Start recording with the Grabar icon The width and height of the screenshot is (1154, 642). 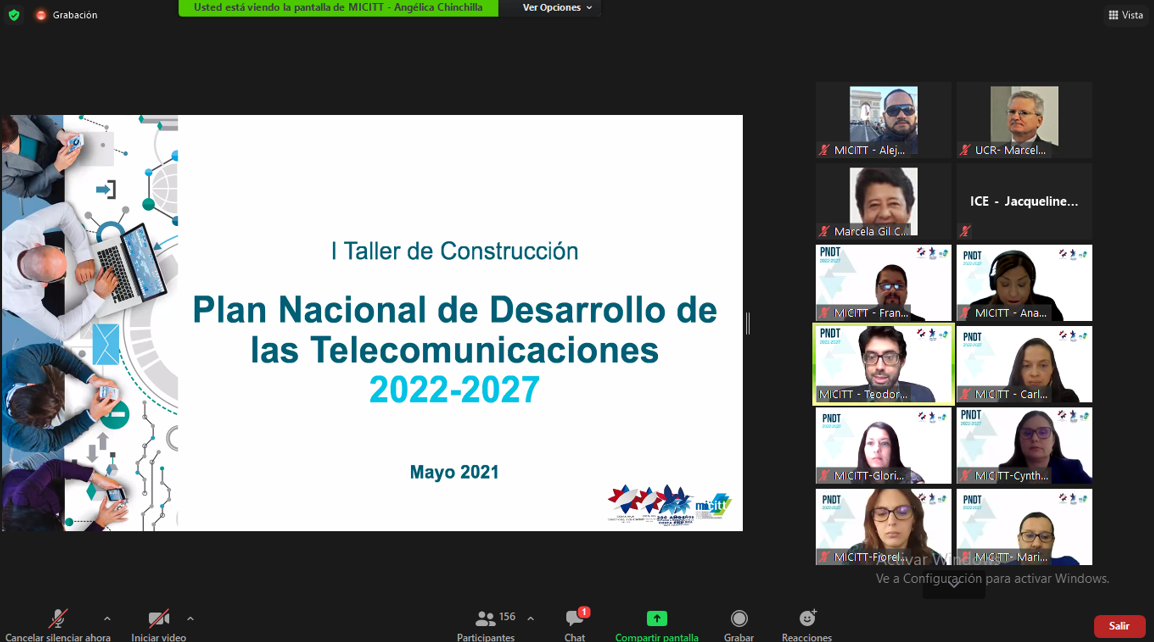click(x=739, y=619)
